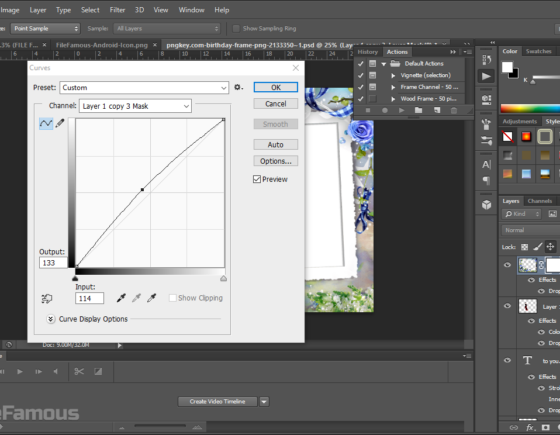Switch to the Channels tab
Viewport: 560px width, 435px height.
[x=540, y=201]
